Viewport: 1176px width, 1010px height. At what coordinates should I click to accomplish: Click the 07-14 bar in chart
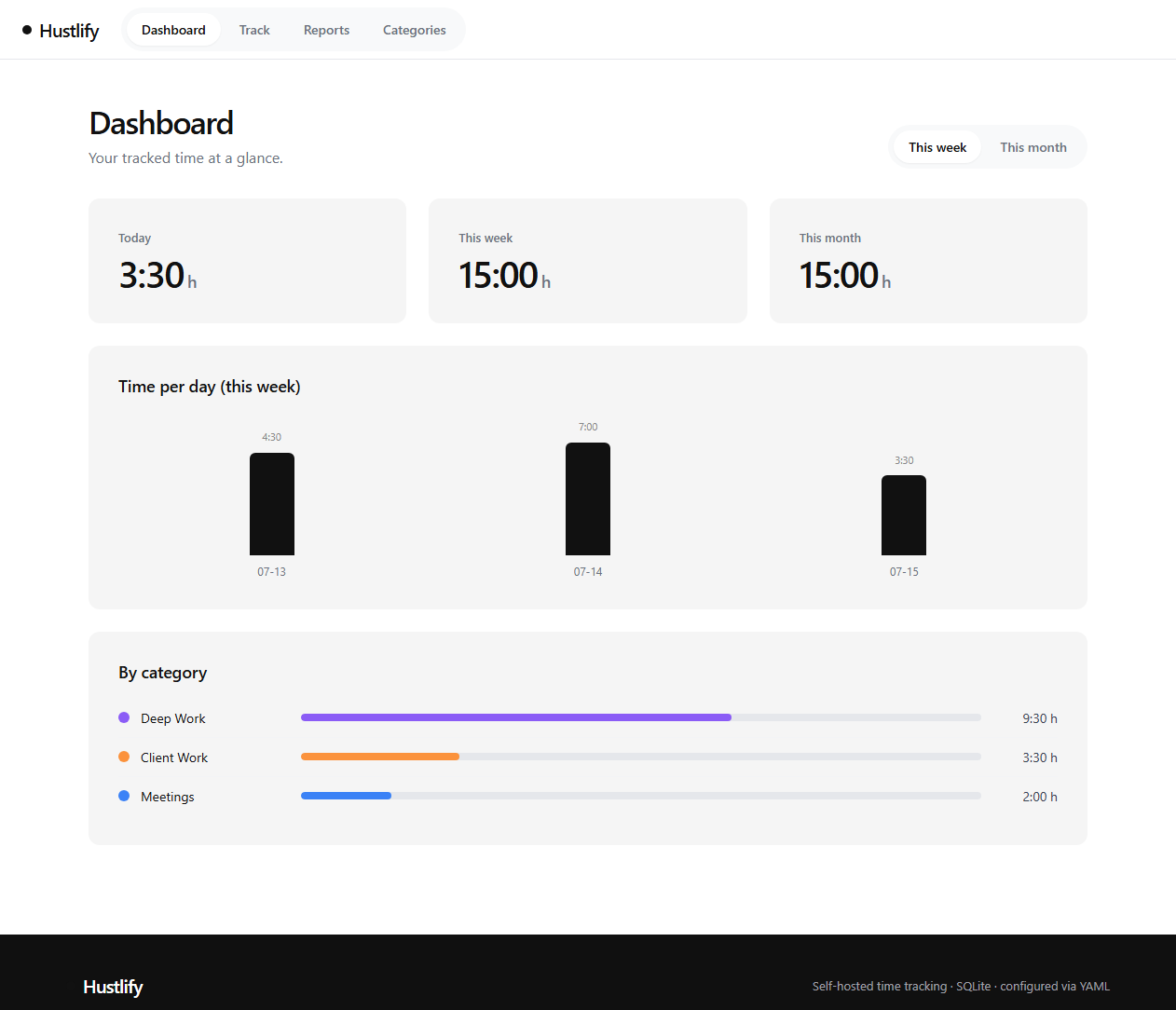588,498
